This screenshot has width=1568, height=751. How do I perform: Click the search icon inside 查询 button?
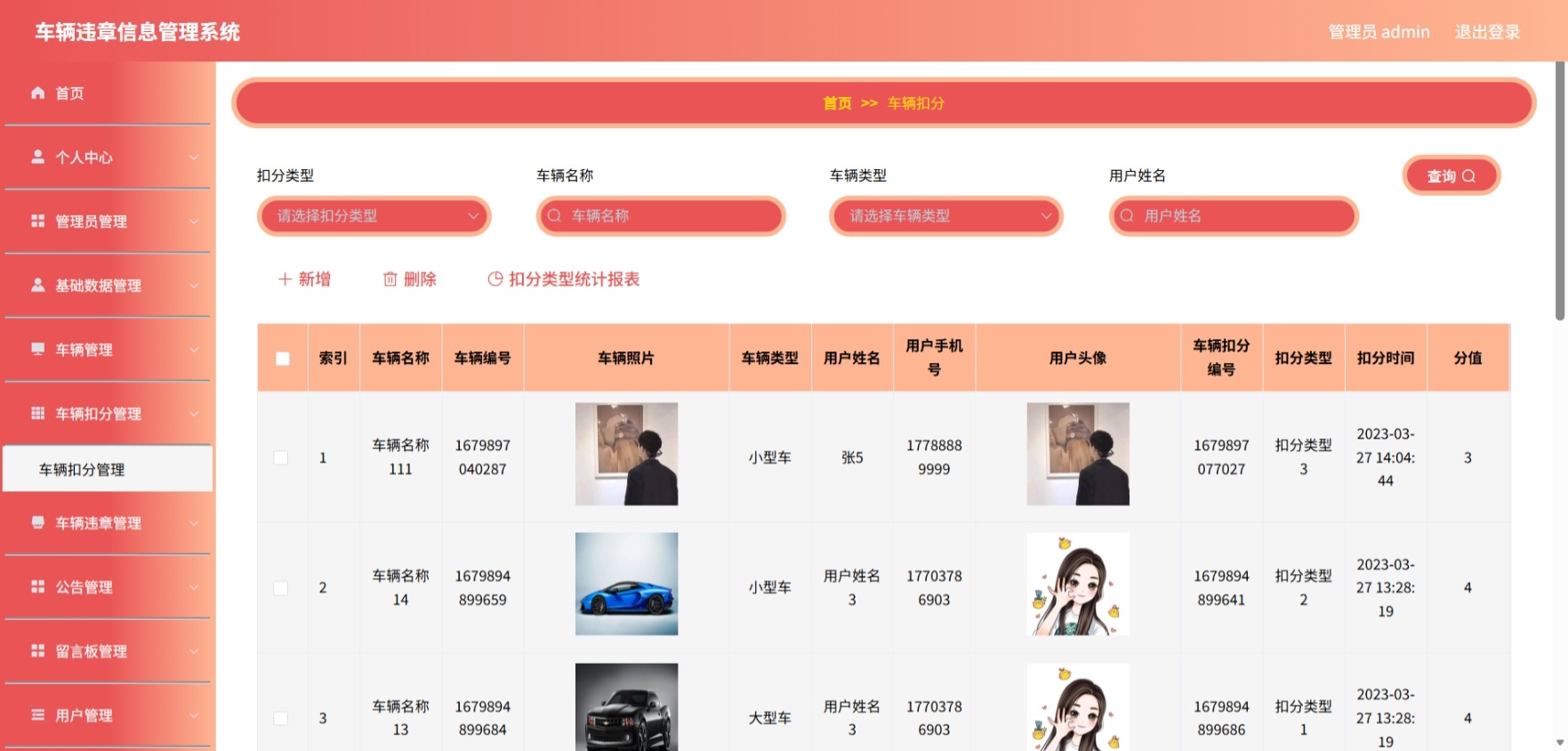click(1468, 176)
